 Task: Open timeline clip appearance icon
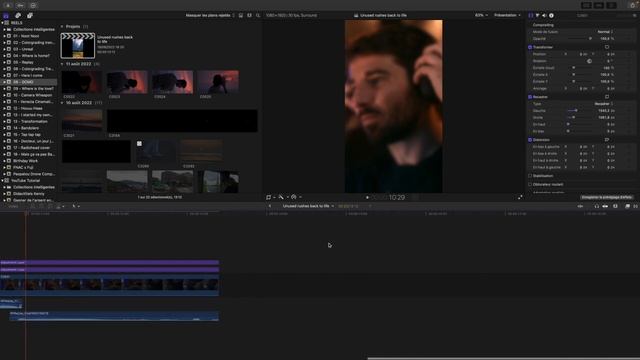(x=616, y=207)
